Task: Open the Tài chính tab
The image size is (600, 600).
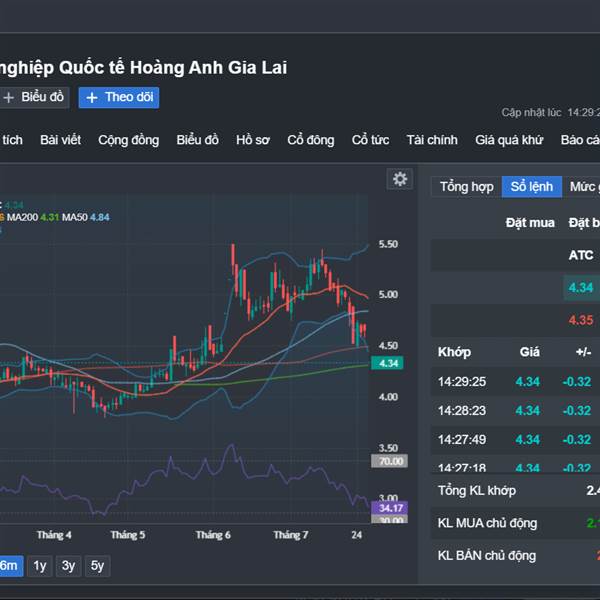Action: point(432,140)
